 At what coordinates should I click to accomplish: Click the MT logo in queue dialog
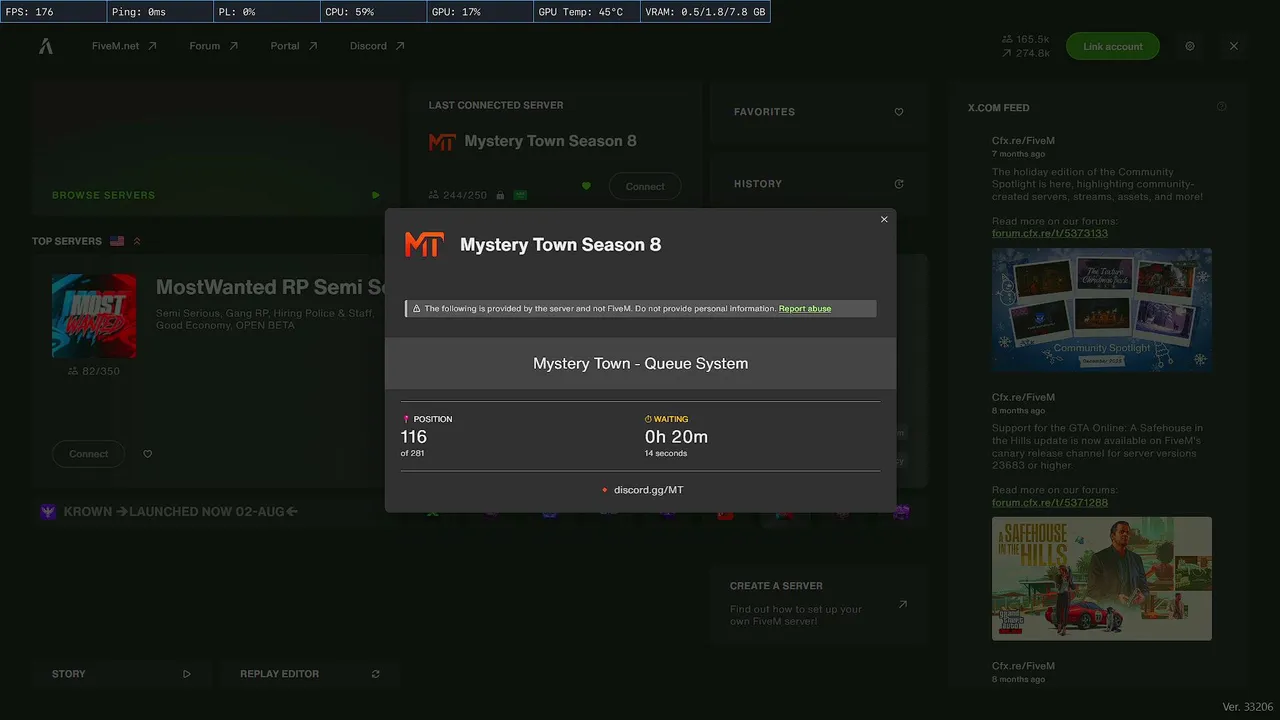[424, 245]
